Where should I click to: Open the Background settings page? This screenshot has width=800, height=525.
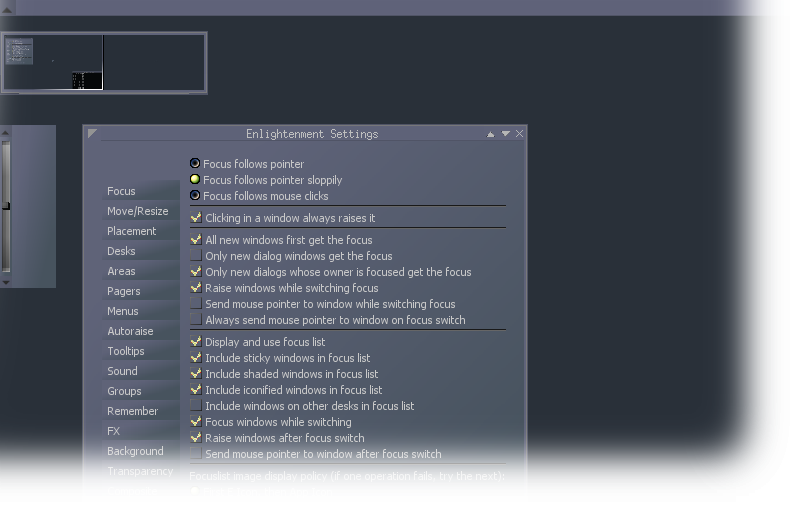point(141,451)
